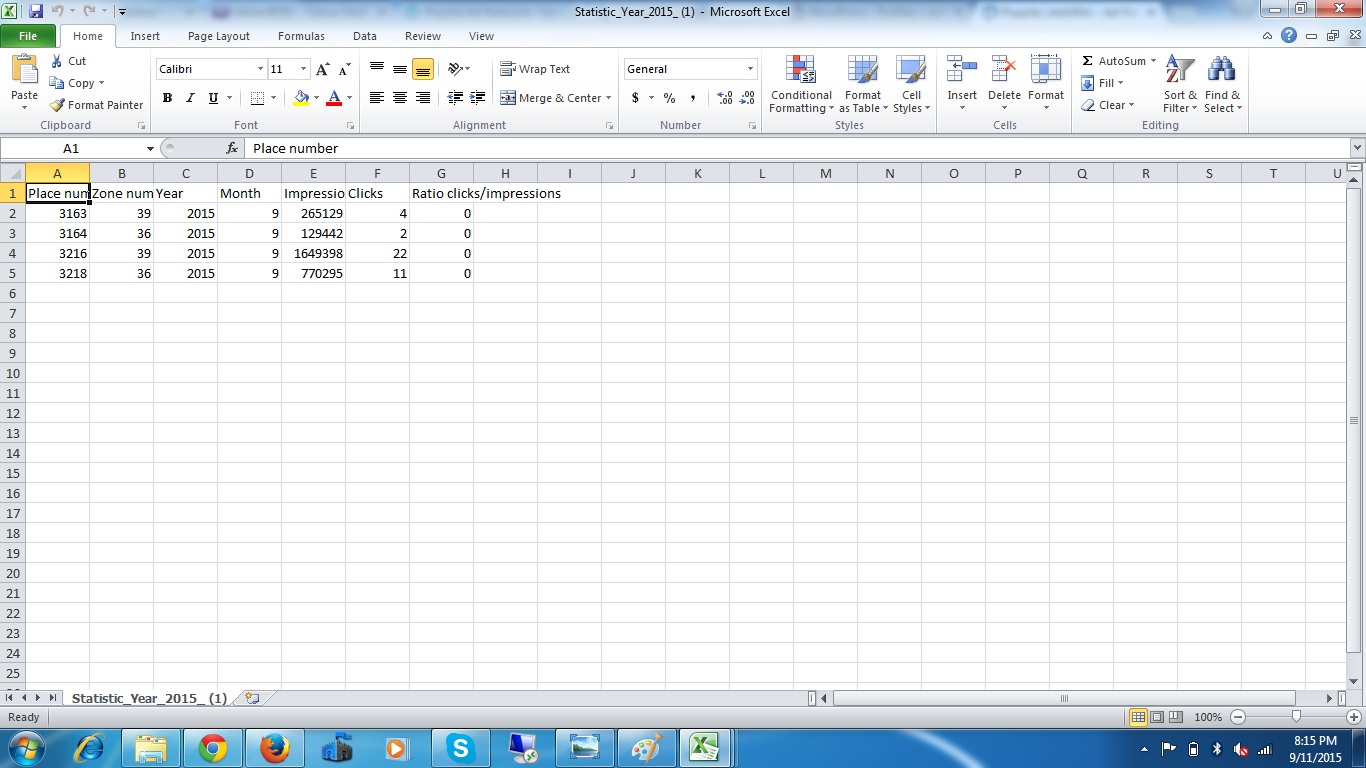
Task: Click the Save icon in quick access toolbar
Action: pos(36,12)
